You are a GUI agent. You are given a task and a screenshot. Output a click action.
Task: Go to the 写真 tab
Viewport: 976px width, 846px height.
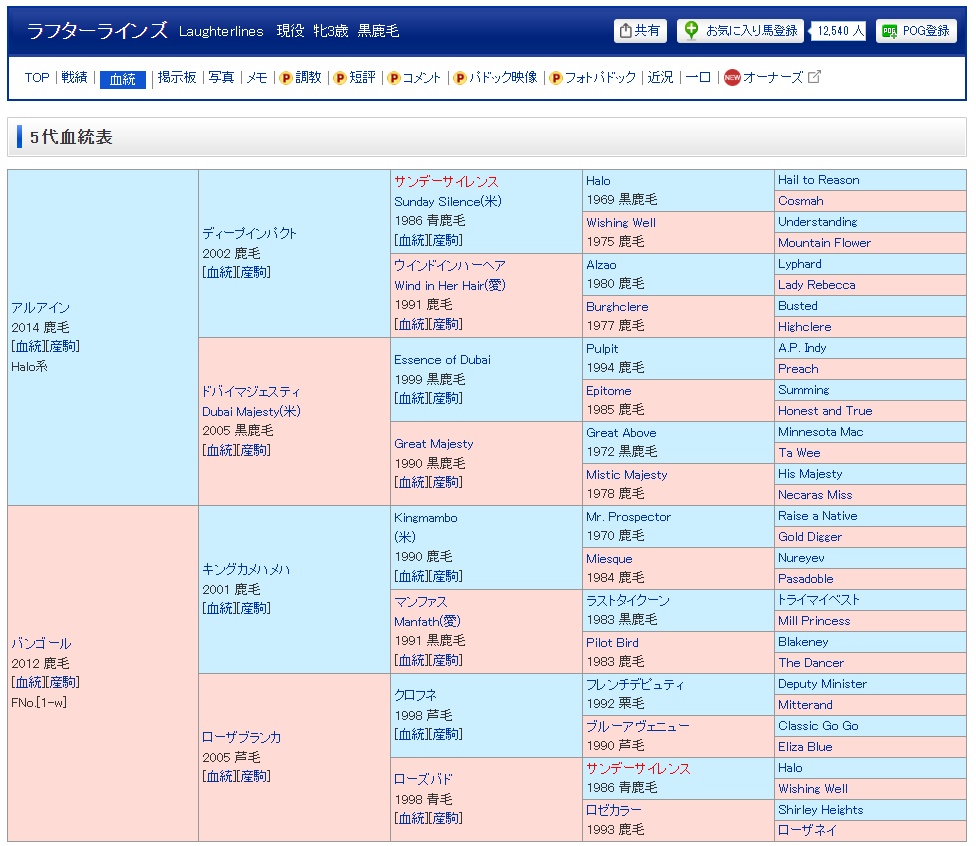click(x=221, y=77)
